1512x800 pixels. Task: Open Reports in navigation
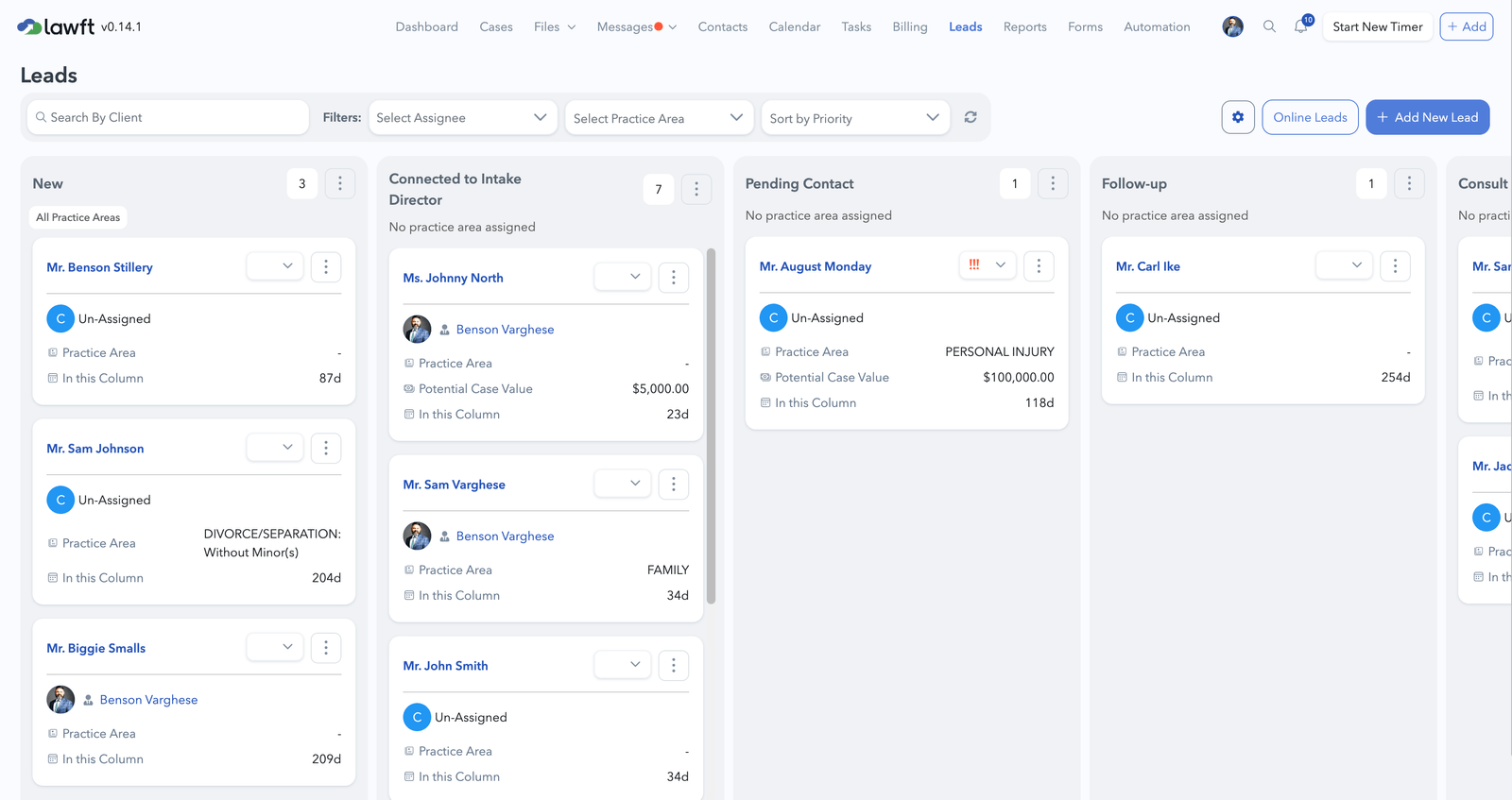pos(1025,26)
